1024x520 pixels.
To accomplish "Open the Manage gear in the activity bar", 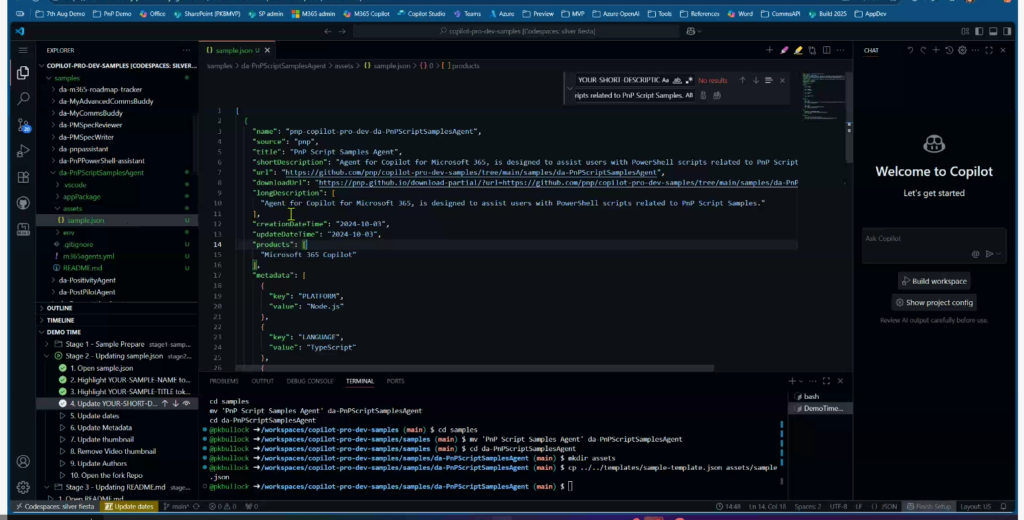I will [23, 487].
